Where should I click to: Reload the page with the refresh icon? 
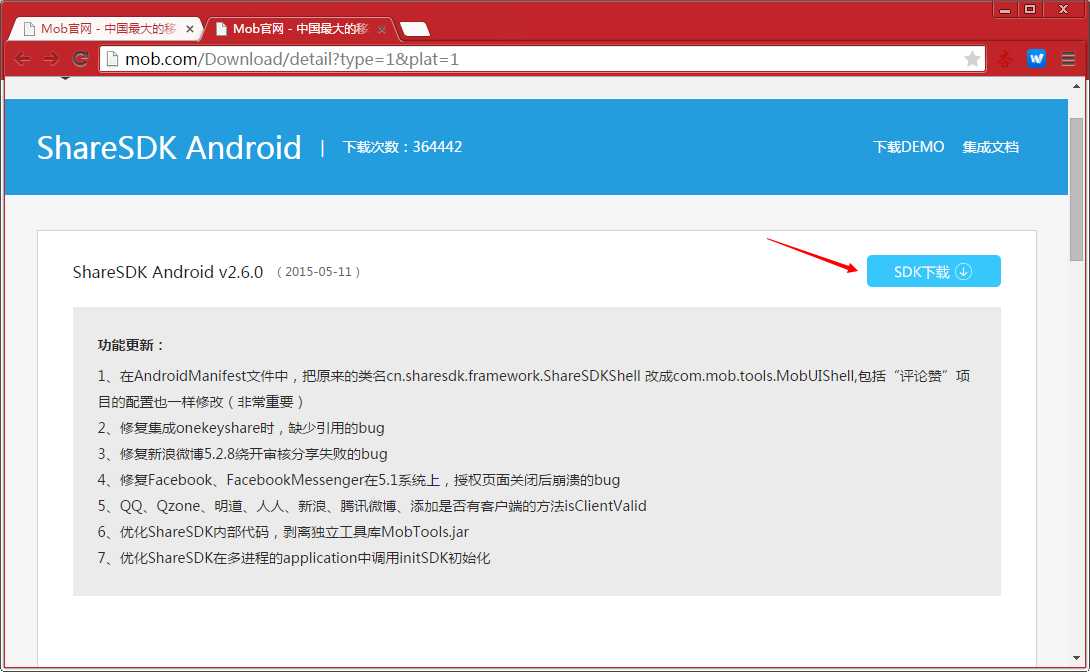[80, 59]
